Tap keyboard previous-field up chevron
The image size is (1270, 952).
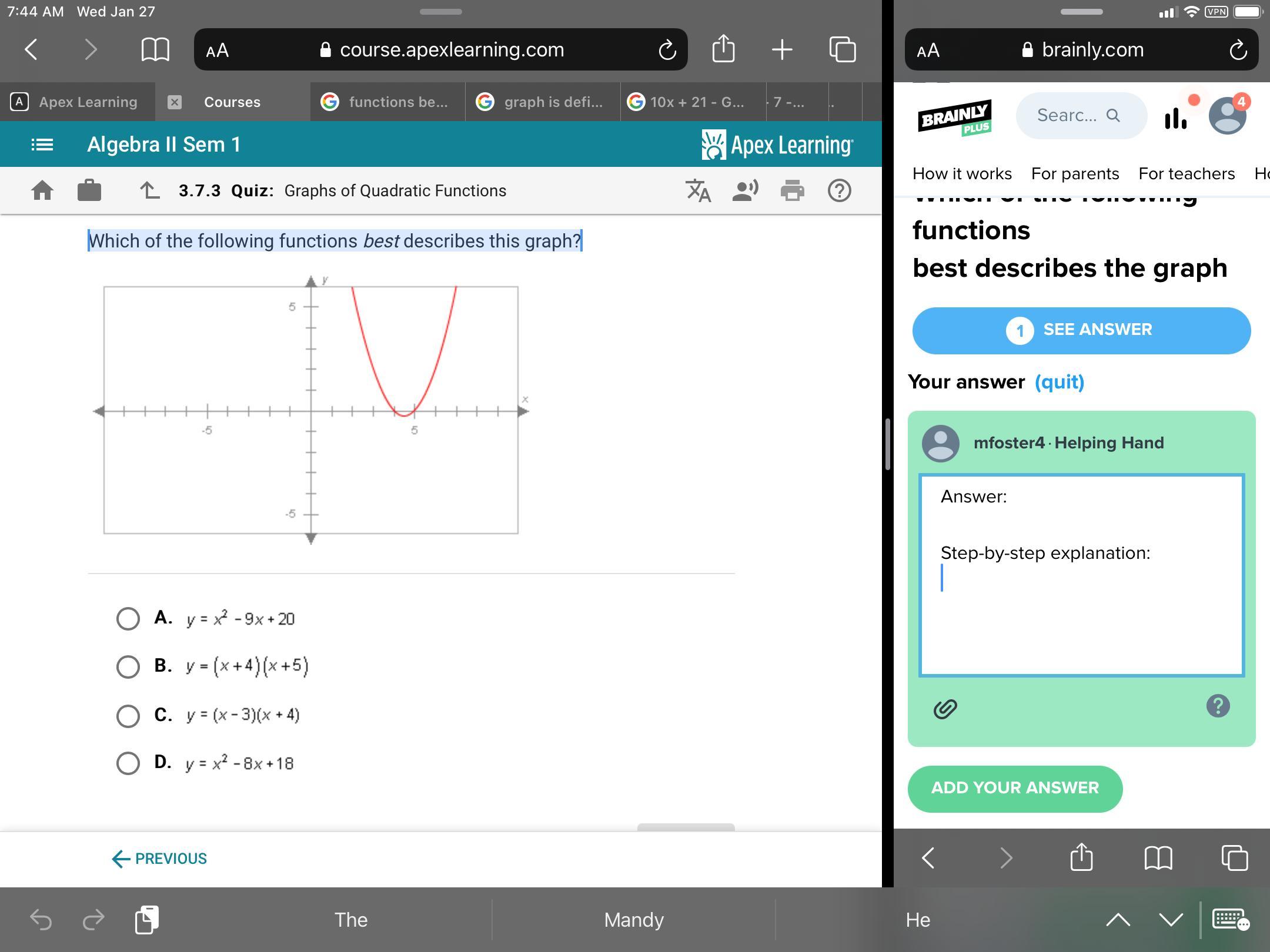[1118, 920]
